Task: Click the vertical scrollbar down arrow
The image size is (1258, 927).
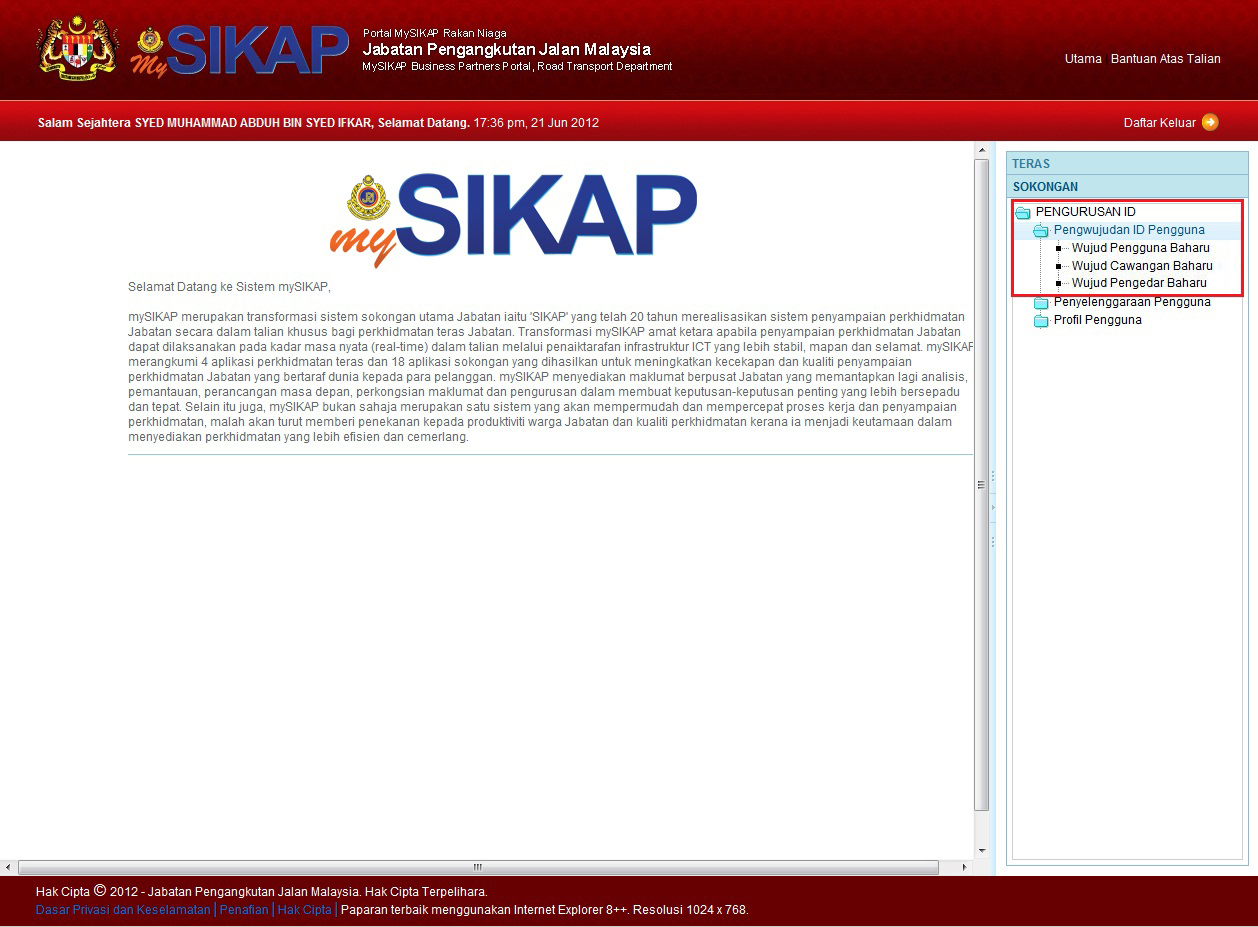Action: point(982,851)
